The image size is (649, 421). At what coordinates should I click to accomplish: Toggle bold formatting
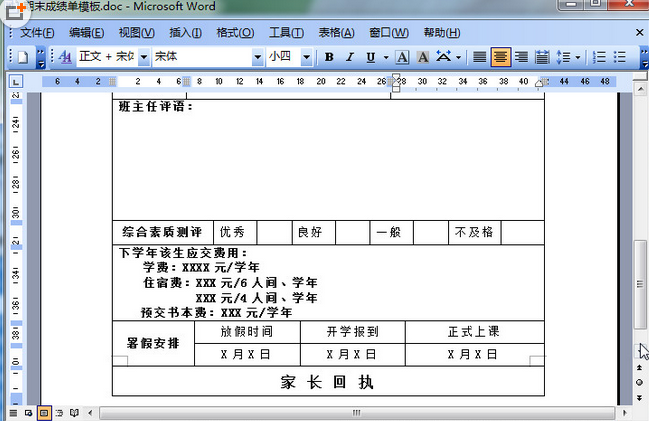(329, 57)
